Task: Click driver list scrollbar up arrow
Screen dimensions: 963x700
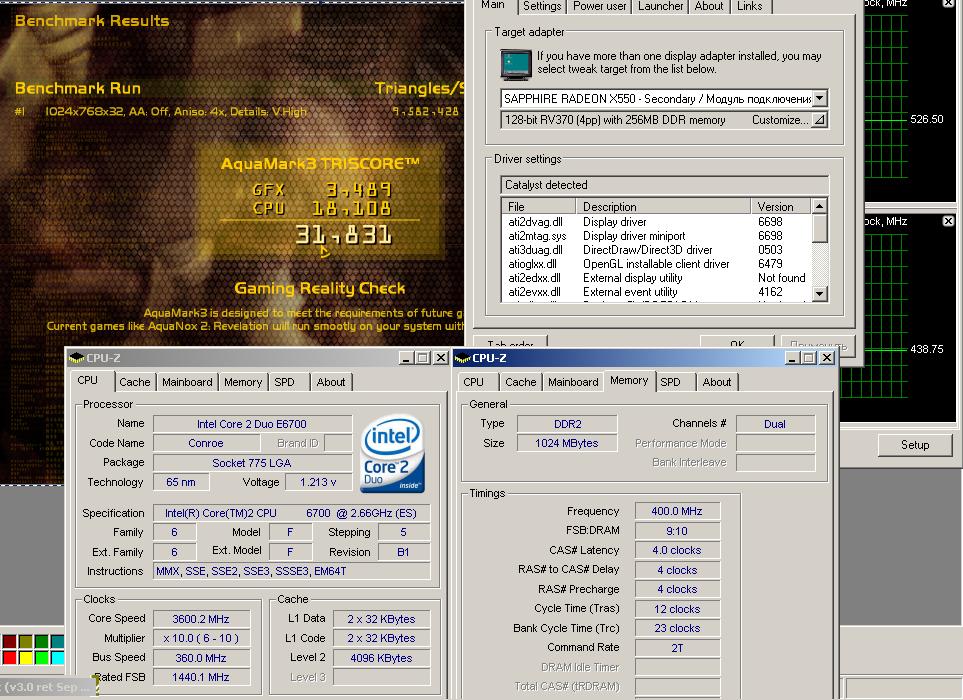Action: pos(819,206)
